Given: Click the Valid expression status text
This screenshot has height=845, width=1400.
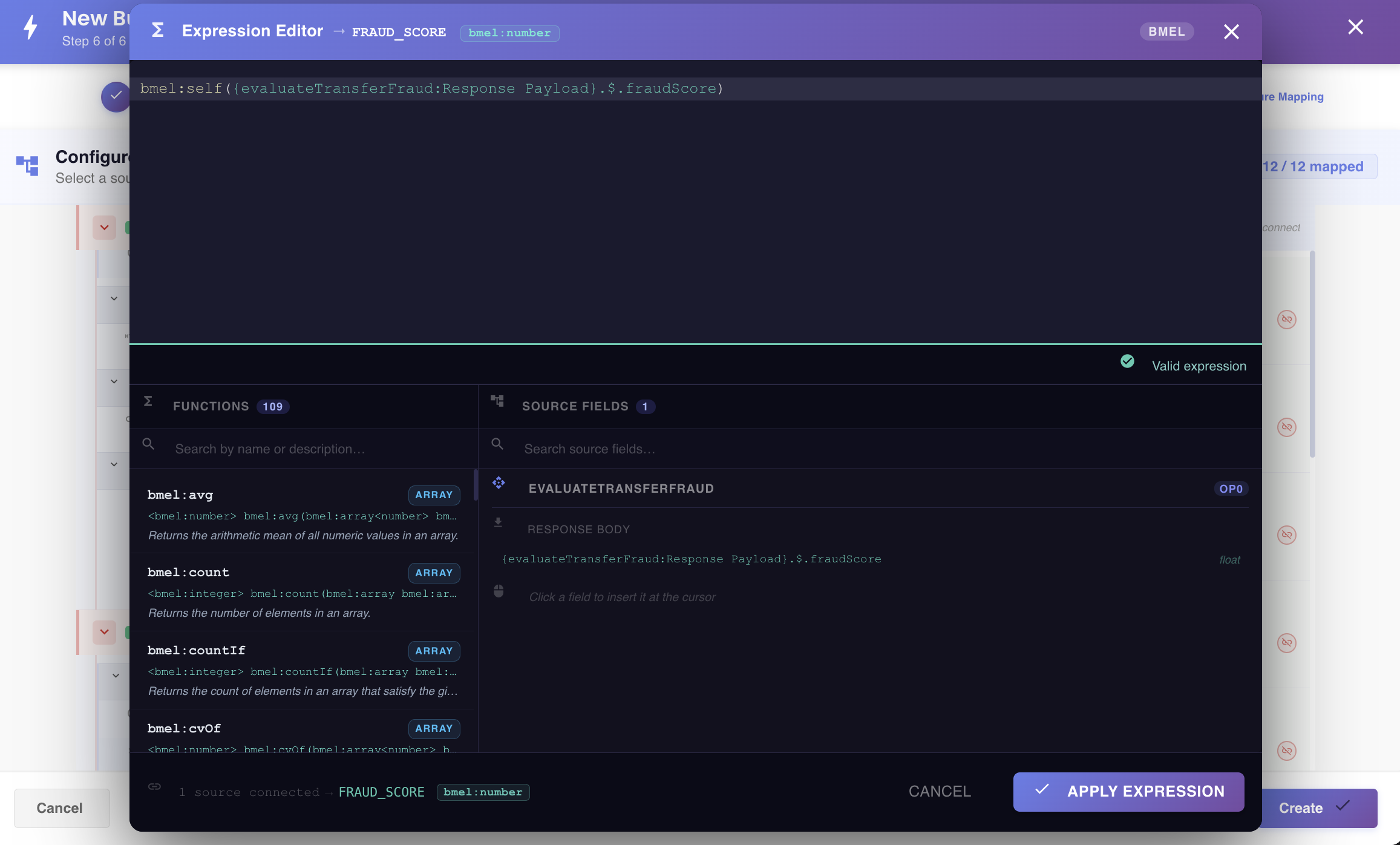Looking at the screenshot, I should pyautogui.click(x=1199, y=366).
